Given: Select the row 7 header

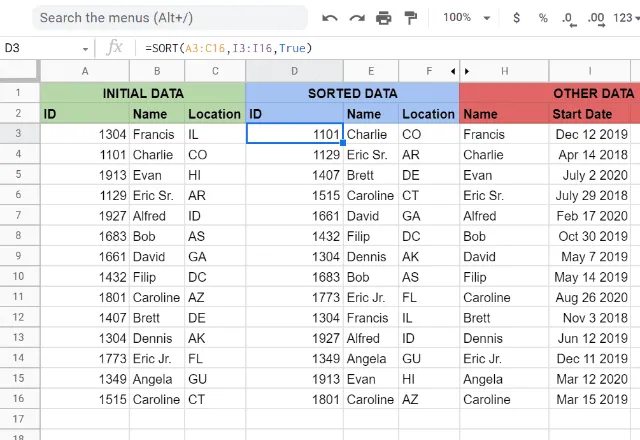Looking at the screenshot, I should point(20,215).
